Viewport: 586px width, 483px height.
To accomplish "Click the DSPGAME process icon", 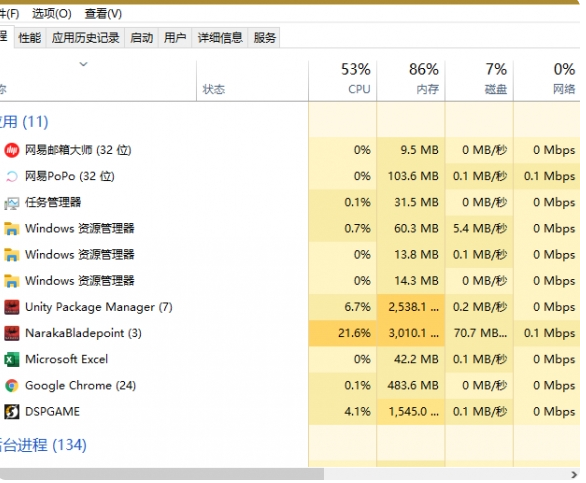I will click(x=12, y=412).
